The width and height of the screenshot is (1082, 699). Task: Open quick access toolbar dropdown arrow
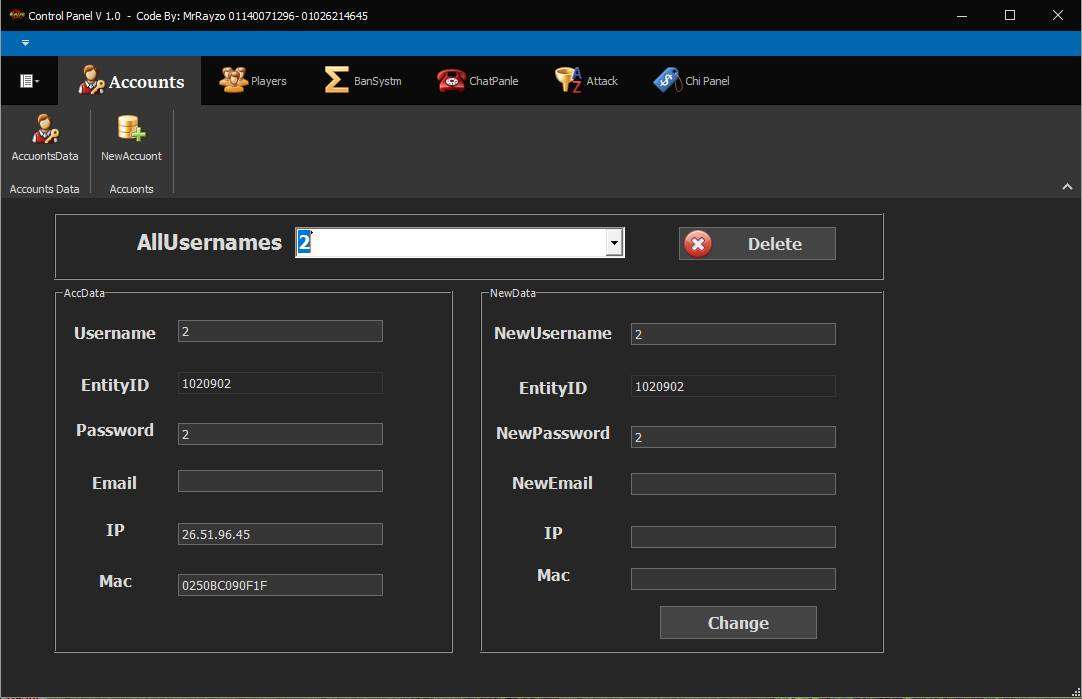click(x=26, y=43)
